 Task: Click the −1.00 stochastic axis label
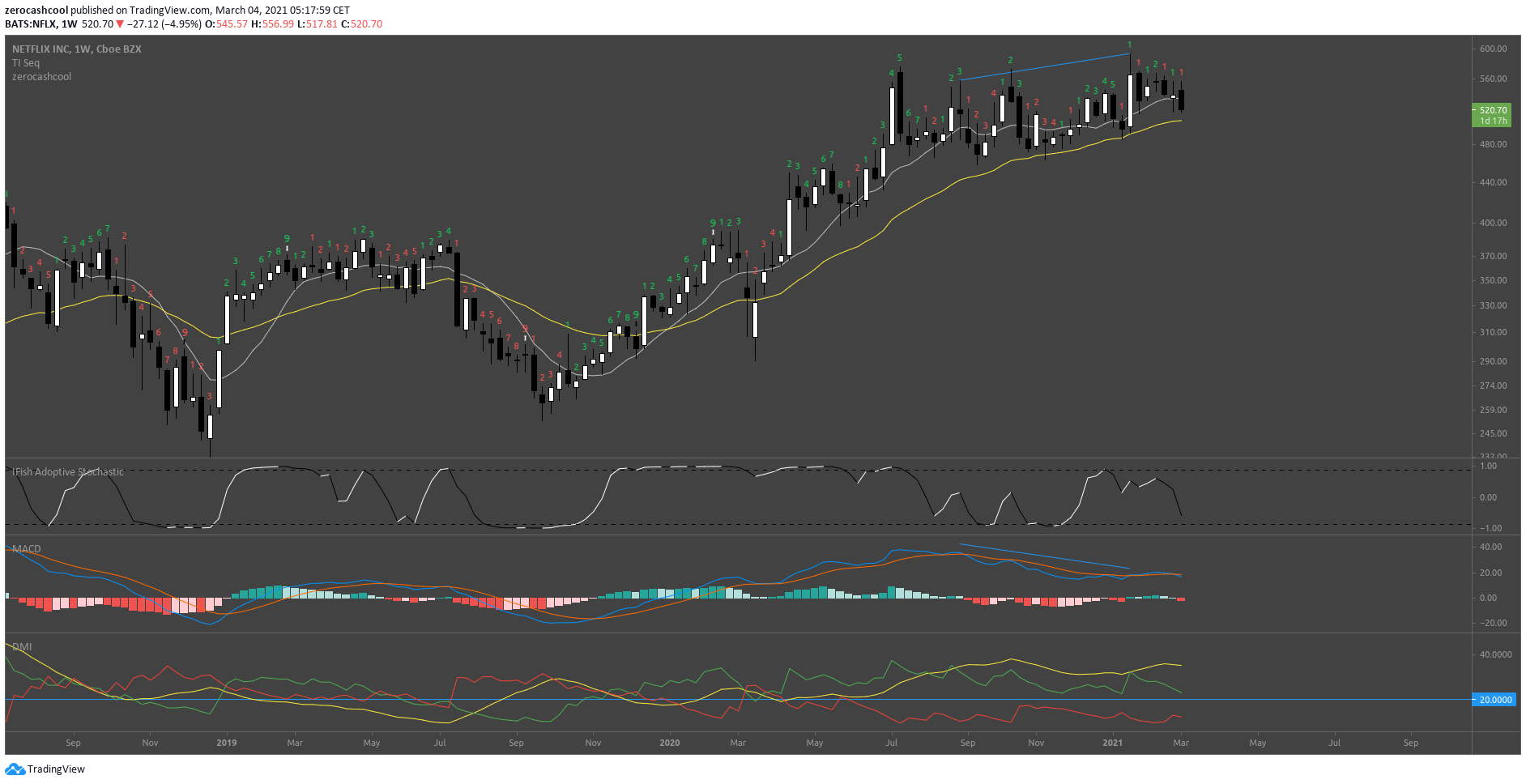(1490, 528)
